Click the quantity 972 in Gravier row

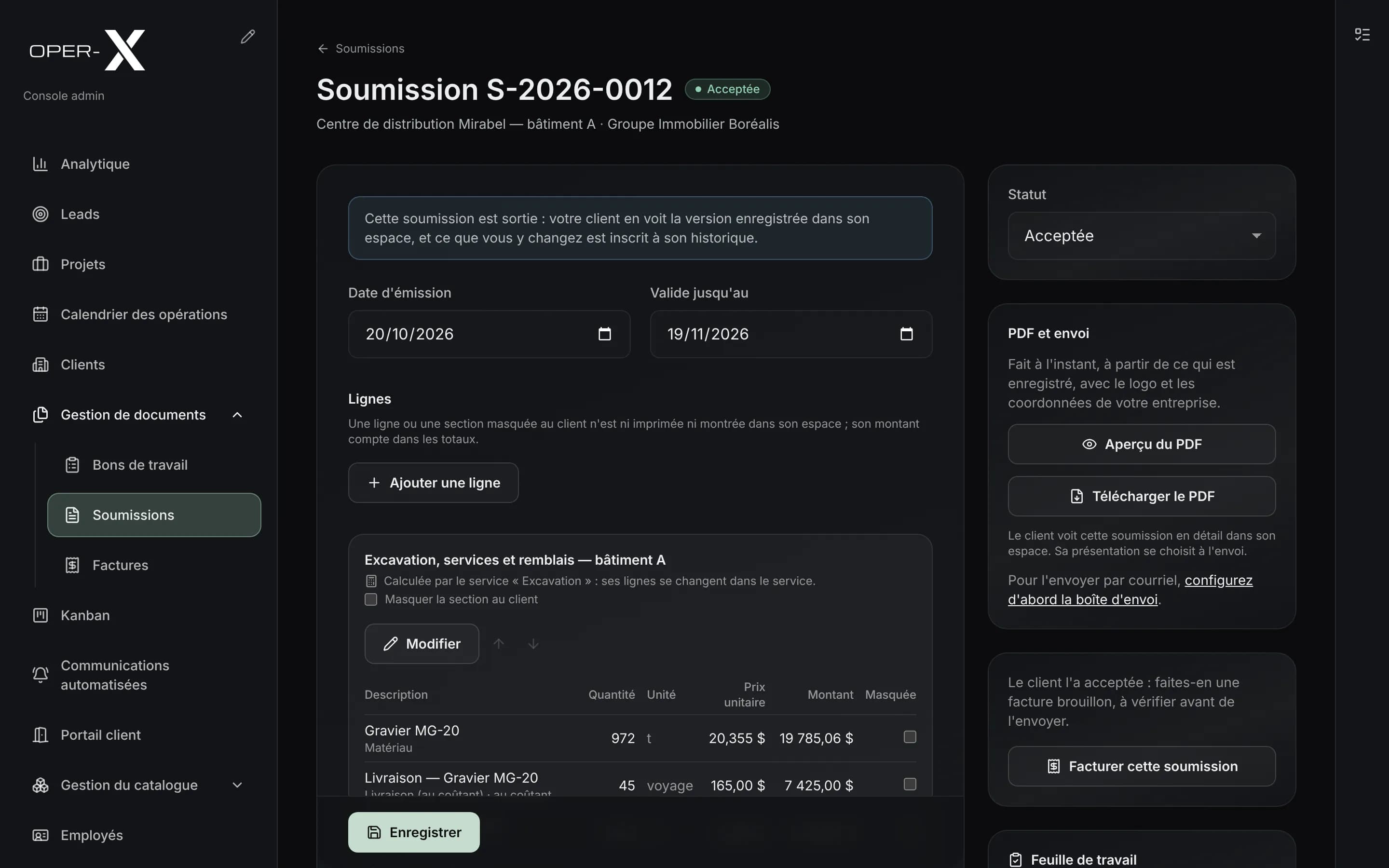click(x=623, y=738)
